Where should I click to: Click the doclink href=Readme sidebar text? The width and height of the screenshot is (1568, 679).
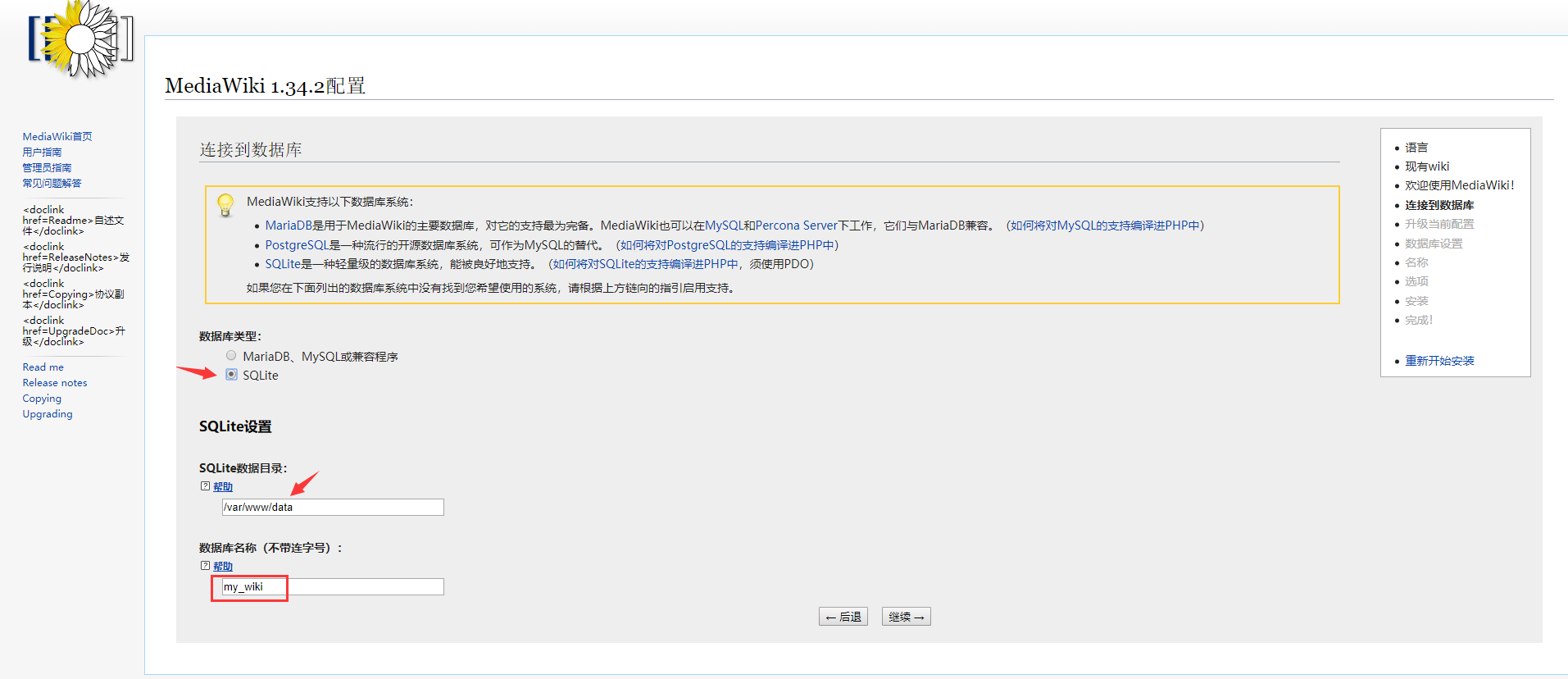pos(74,221)
